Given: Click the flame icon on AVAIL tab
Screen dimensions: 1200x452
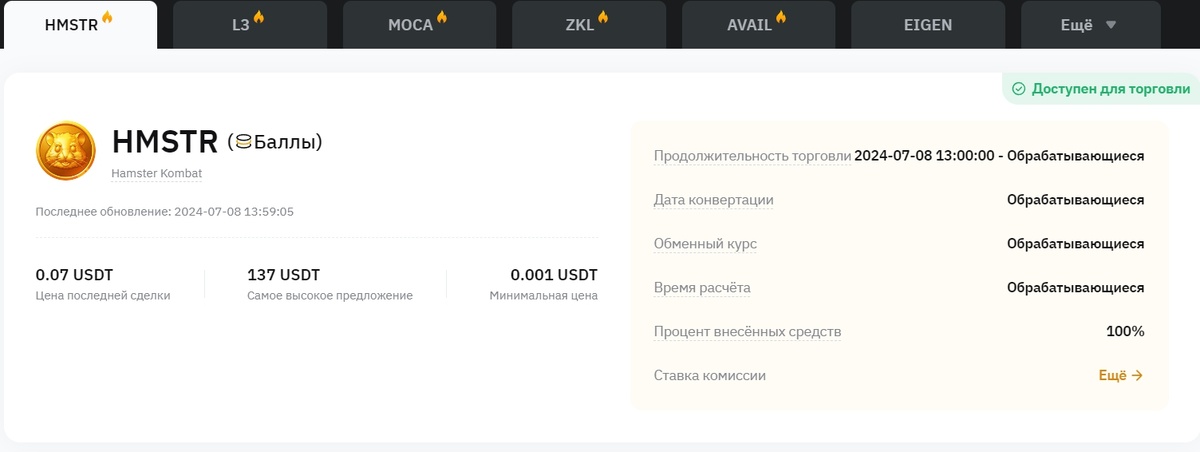Looking at the screenshot, I should (781, 19).
